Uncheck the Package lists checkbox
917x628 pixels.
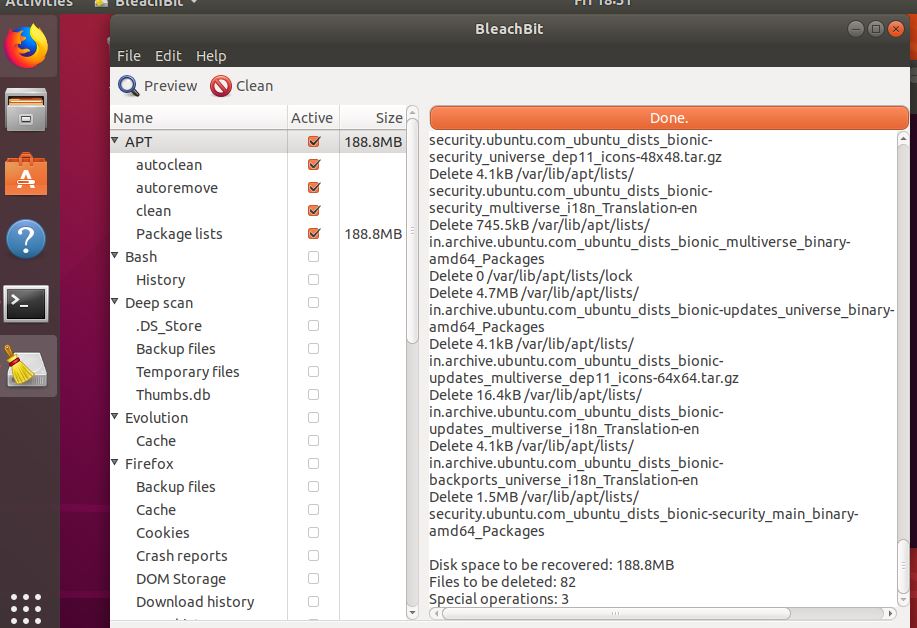(x=314, y=233)
